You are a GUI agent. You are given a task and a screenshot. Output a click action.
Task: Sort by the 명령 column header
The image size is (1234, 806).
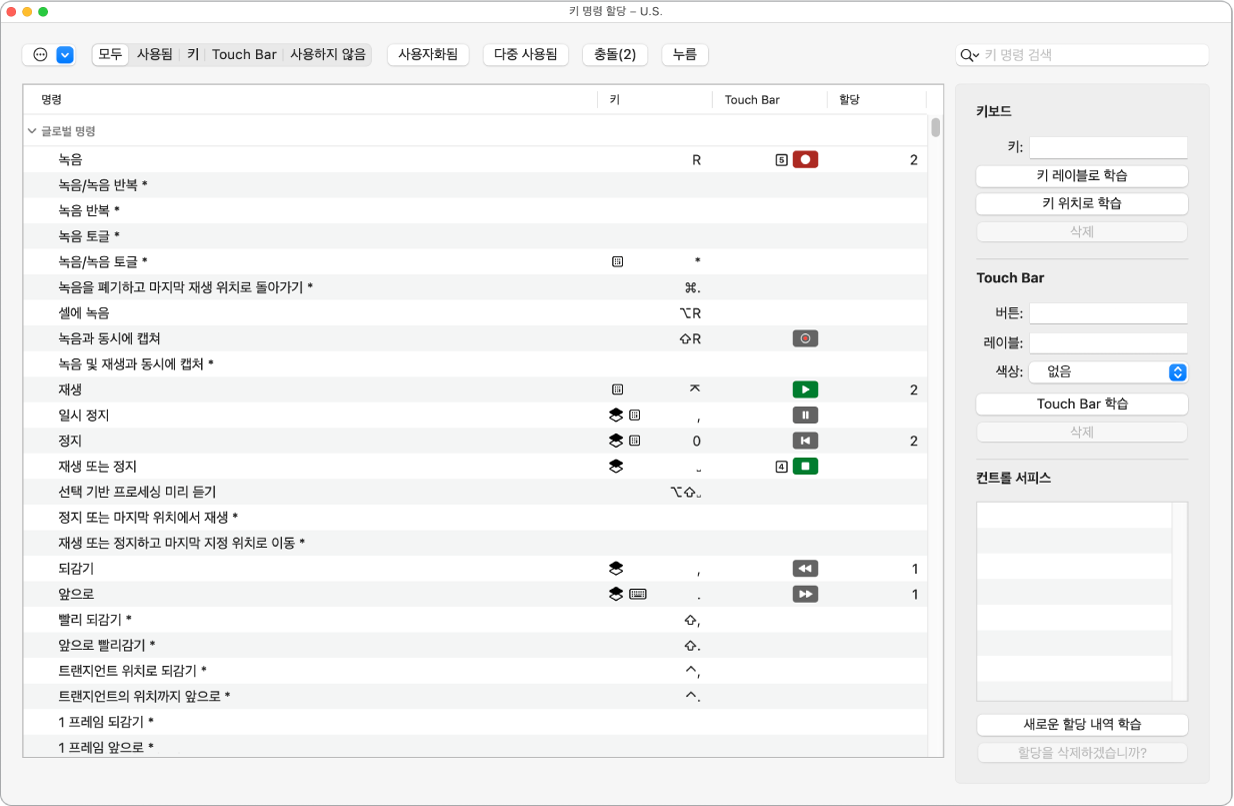point(312,100)
